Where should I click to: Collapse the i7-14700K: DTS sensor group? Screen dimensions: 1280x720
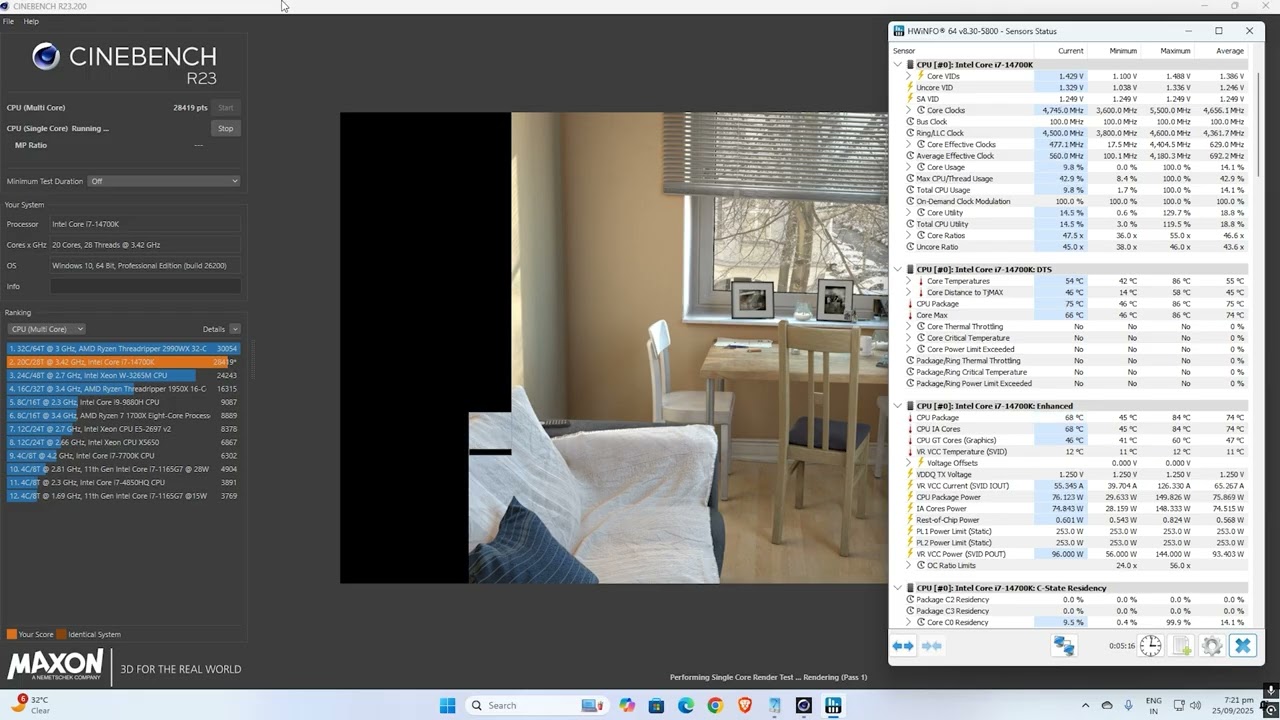point(898,270)
